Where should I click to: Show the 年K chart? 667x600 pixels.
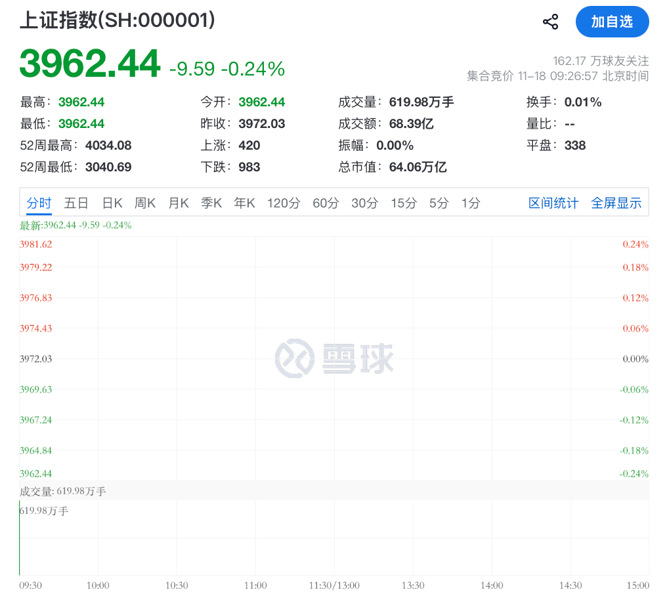(244, 203)
